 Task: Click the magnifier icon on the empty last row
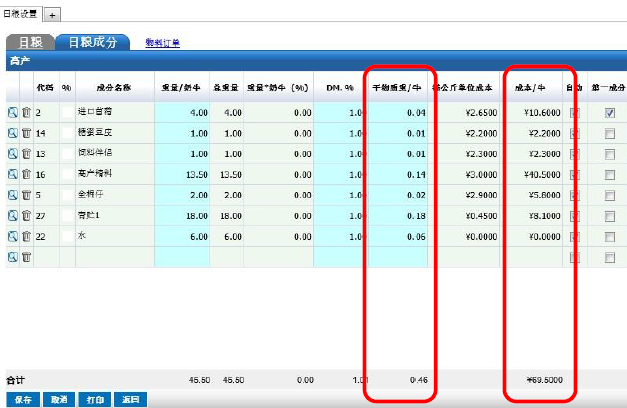click(x=13, y=257)
